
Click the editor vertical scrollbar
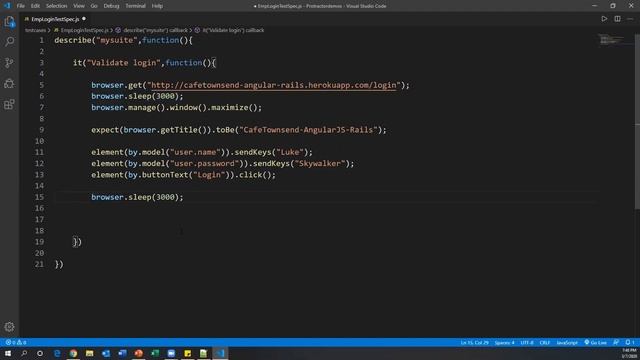637,122
